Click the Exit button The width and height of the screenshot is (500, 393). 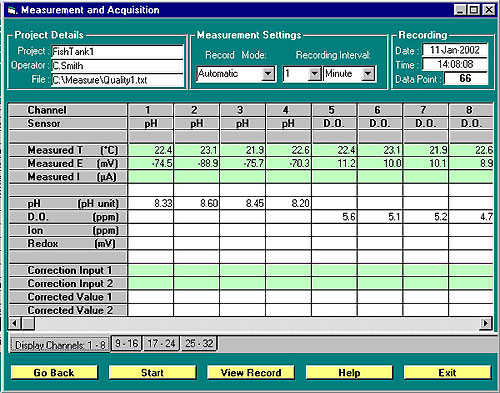tap(447, 372)
